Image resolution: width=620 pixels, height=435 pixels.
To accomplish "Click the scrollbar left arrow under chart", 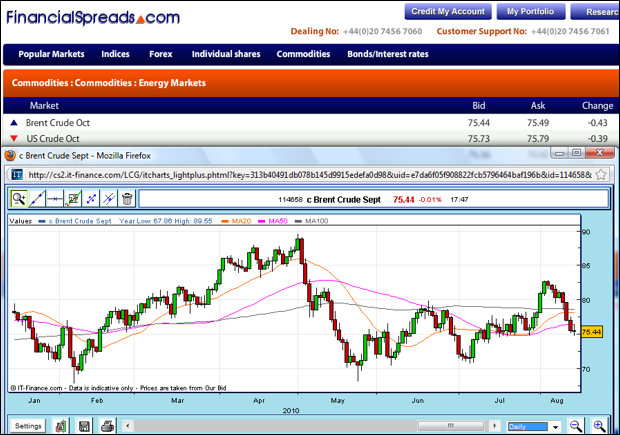I will tap(127, 426).
